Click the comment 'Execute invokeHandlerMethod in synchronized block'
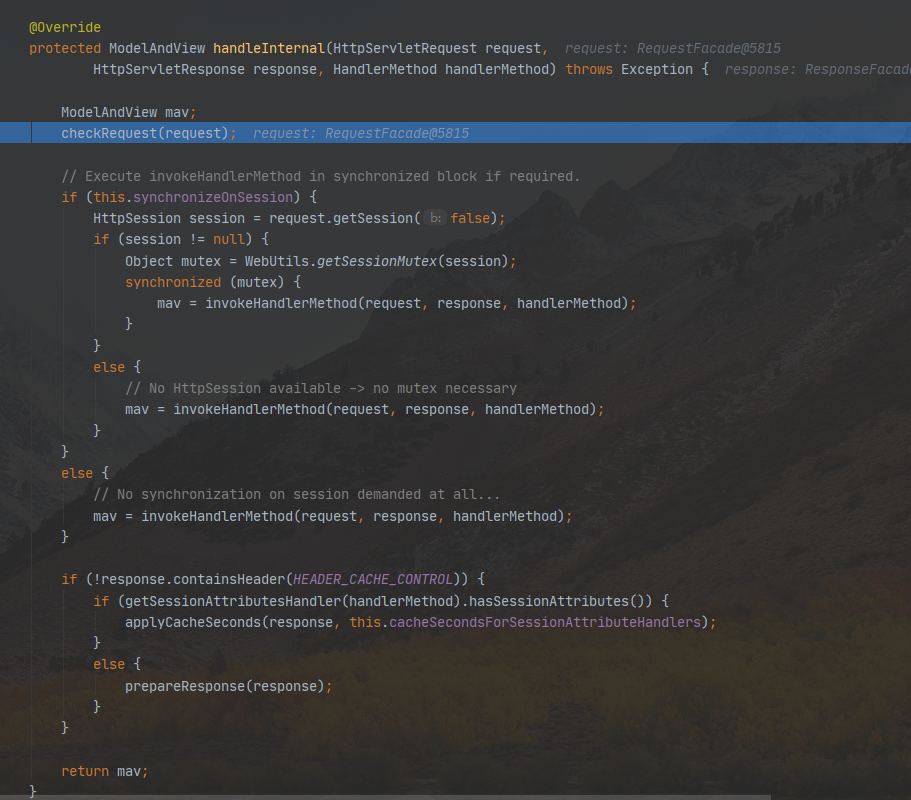The image size is (911, 800). pyautogui.click(x=321, y=176)
